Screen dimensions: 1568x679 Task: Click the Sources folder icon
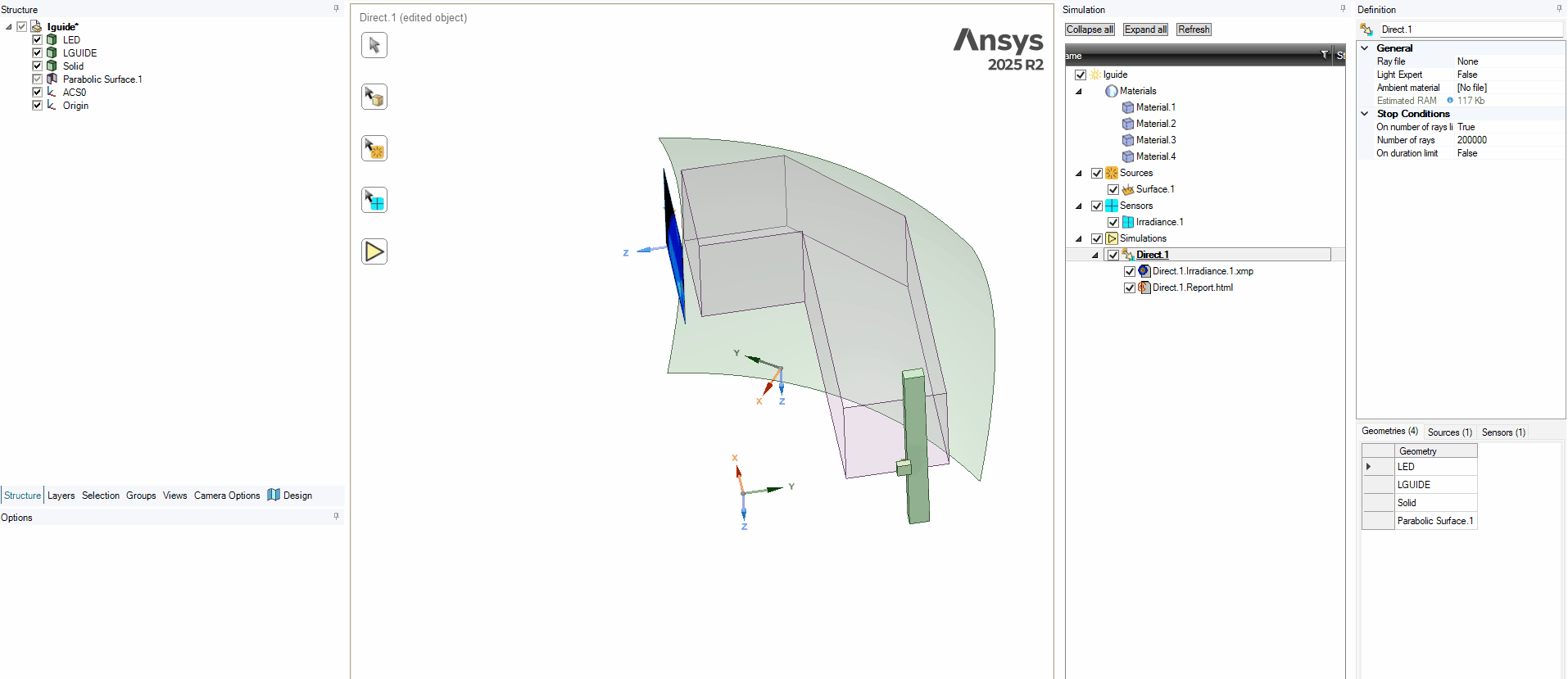tap(1112, 173)
